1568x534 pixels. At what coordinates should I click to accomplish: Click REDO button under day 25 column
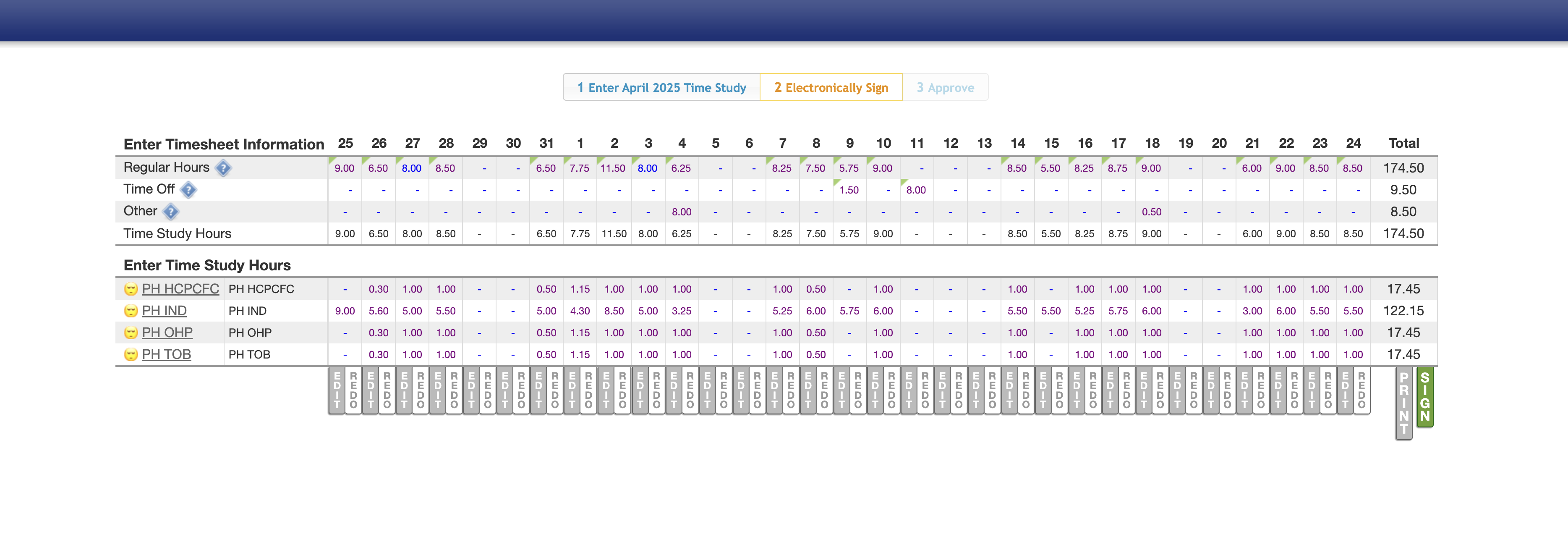353,390
